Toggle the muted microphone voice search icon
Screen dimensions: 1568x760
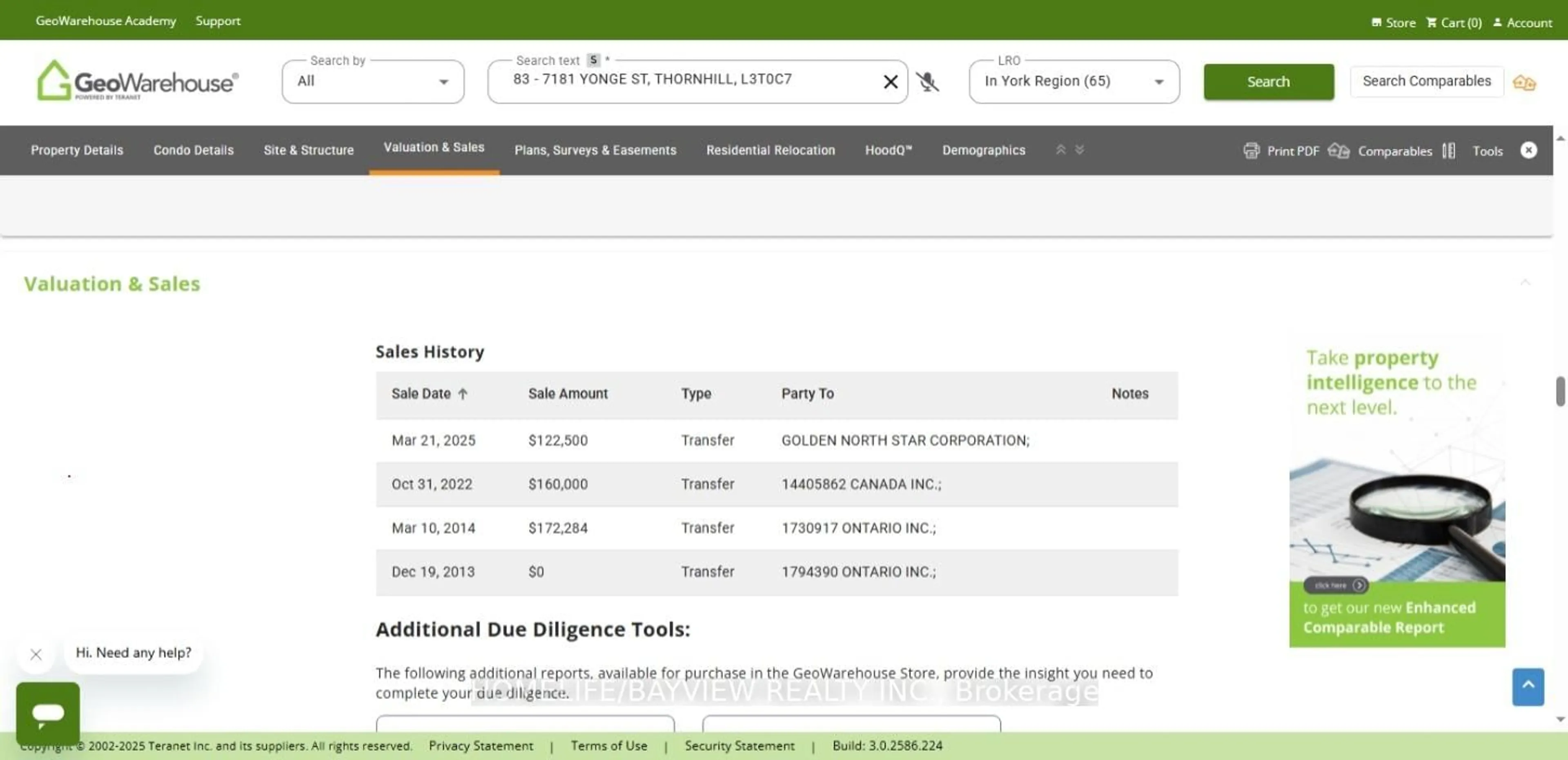coord(927,82)
